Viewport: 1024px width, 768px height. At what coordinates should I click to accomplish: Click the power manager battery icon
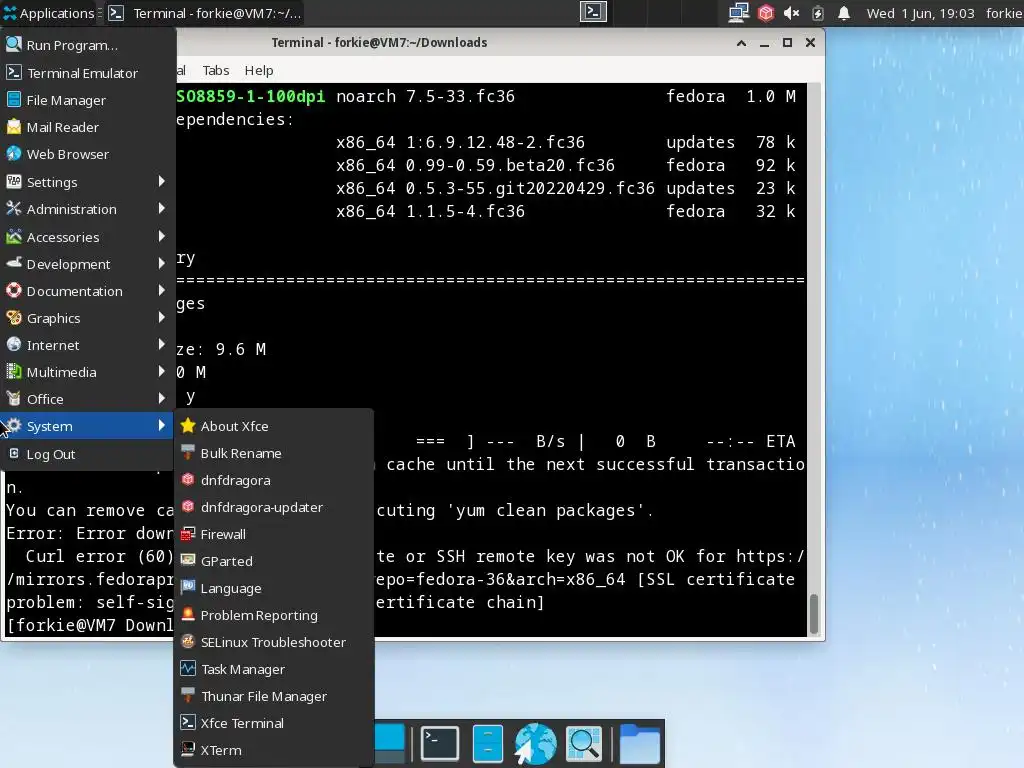(818, 13)
